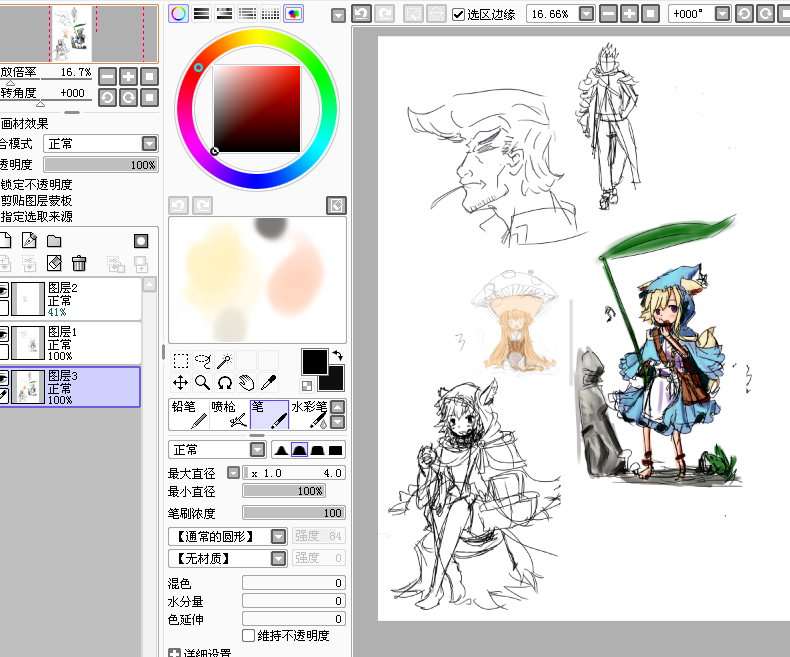
Task: Toggle the color mixer panel icon
Action: click(x=247, y=14)
